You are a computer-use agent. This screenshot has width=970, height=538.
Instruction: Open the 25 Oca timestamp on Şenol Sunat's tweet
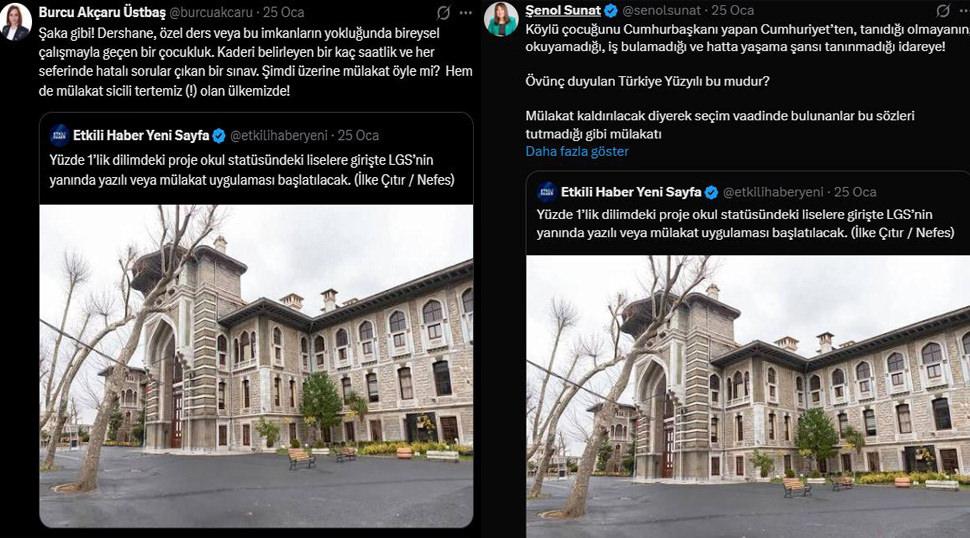732,11
